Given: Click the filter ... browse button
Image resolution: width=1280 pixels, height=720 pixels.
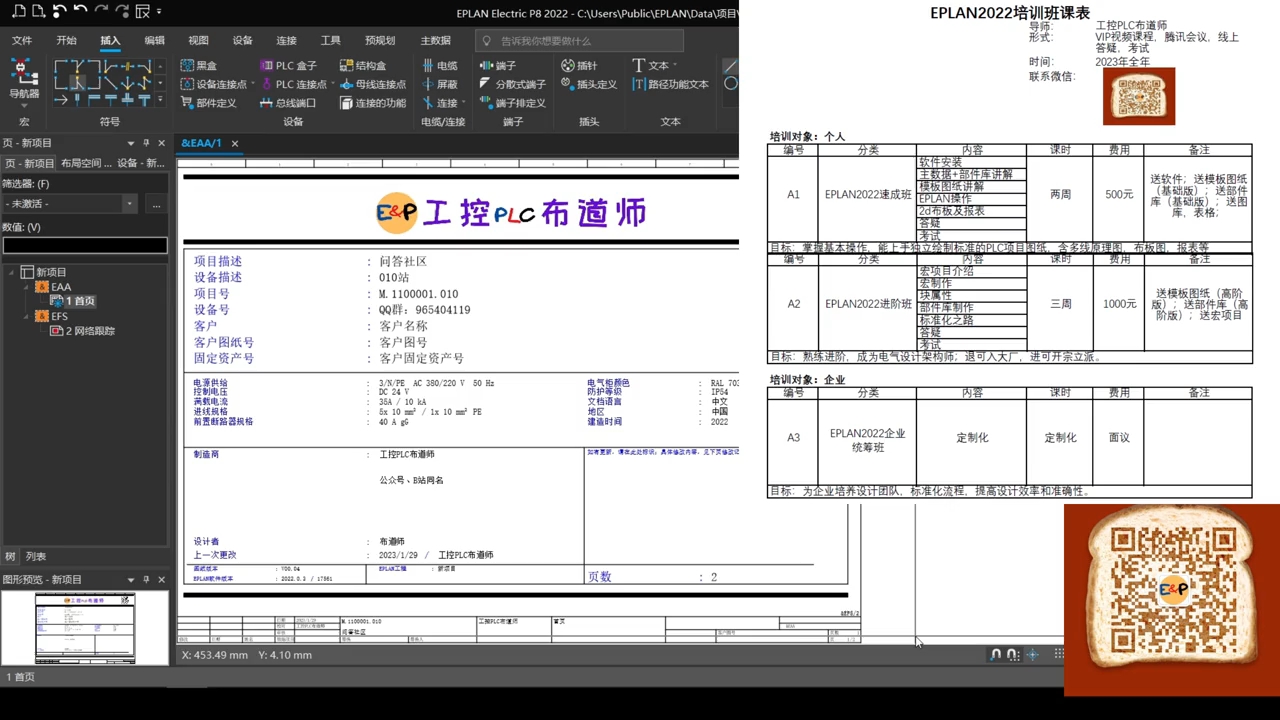Looking at the screenshot, I should coord(156,204).
